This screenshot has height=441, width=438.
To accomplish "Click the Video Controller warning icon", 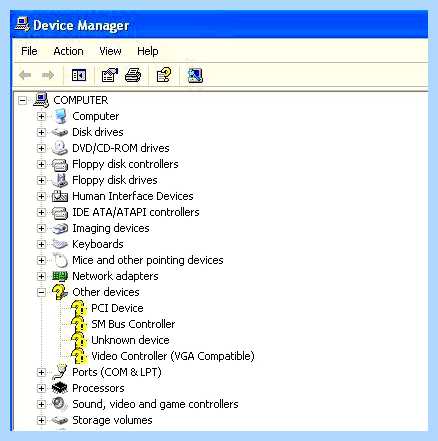I will click(79, 356).
